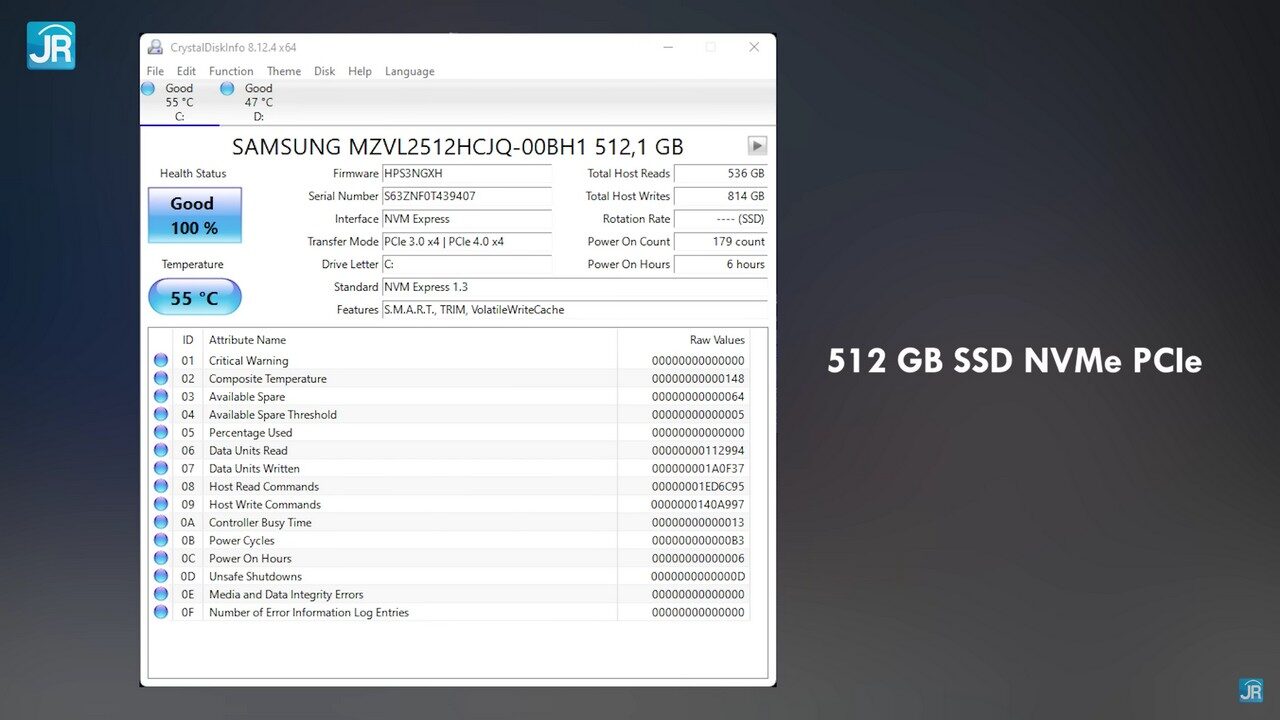Click the Good 100% health status button
Screen dimensions: 1280x720
pos(194,214)
